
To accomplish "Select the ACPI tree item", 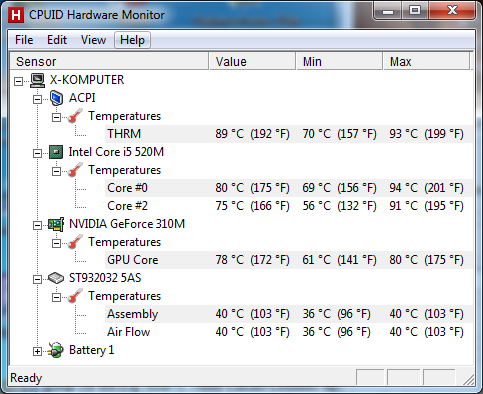I will tap(82, 98).
